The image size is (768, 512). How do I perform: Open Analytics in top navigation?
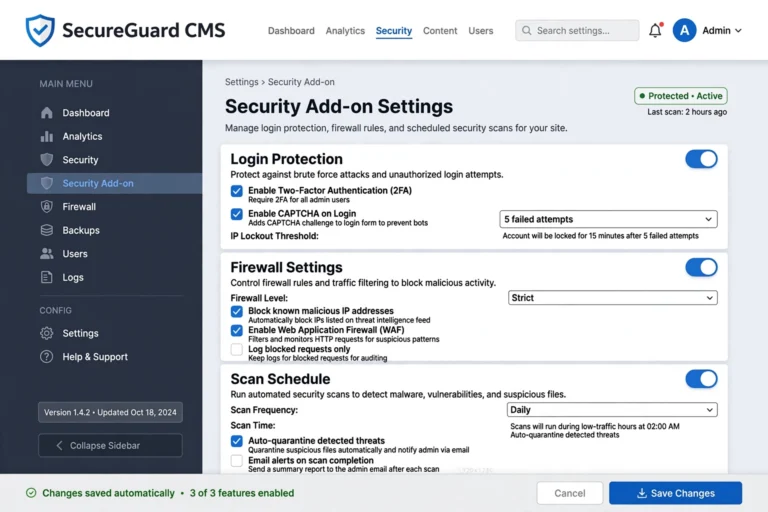click(x=345, y=30)
